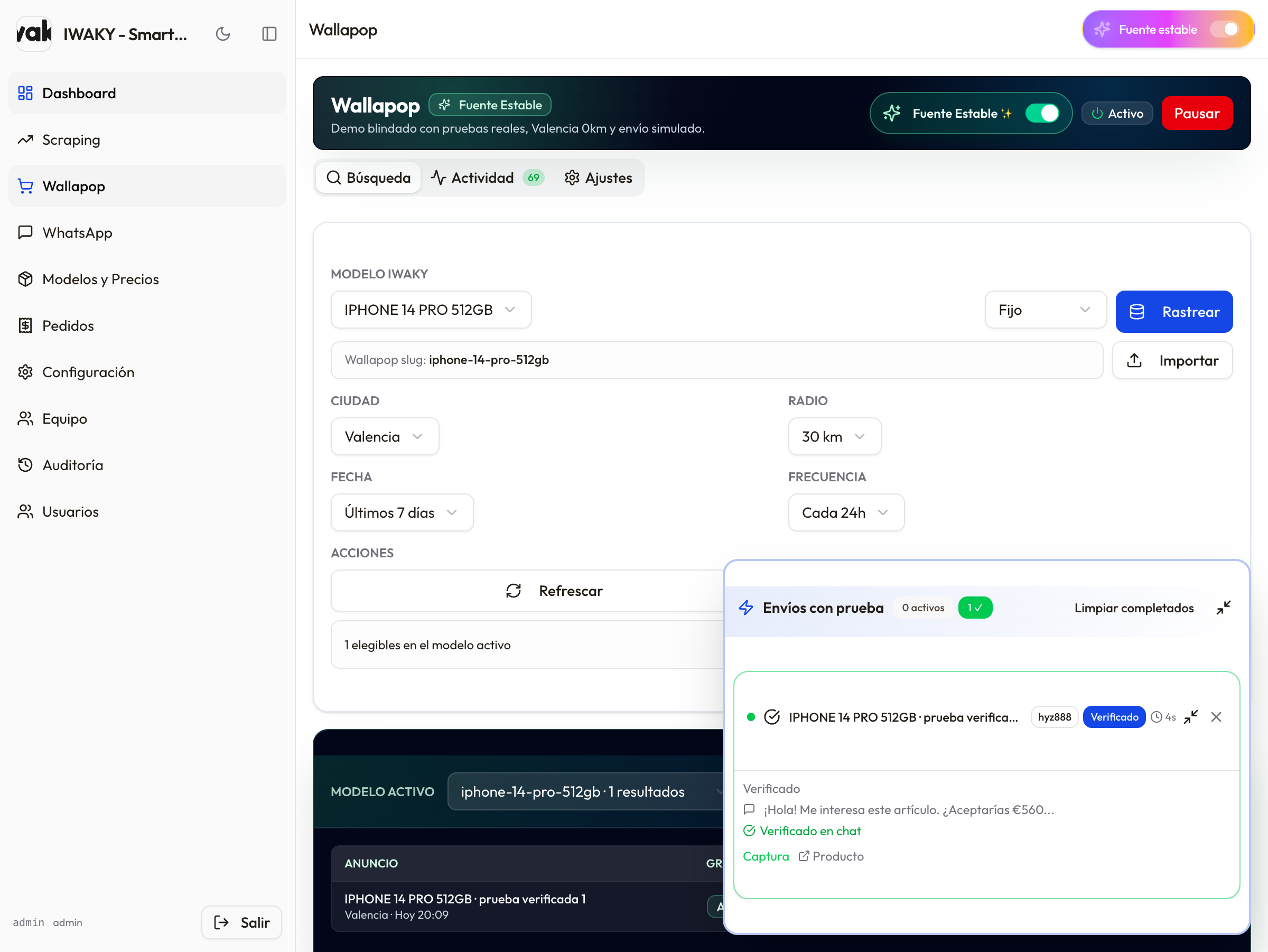The height and width of the screenshot is (952, 1268).
Task: Click the power icon in Activo badge
Action: point(1097,114)
